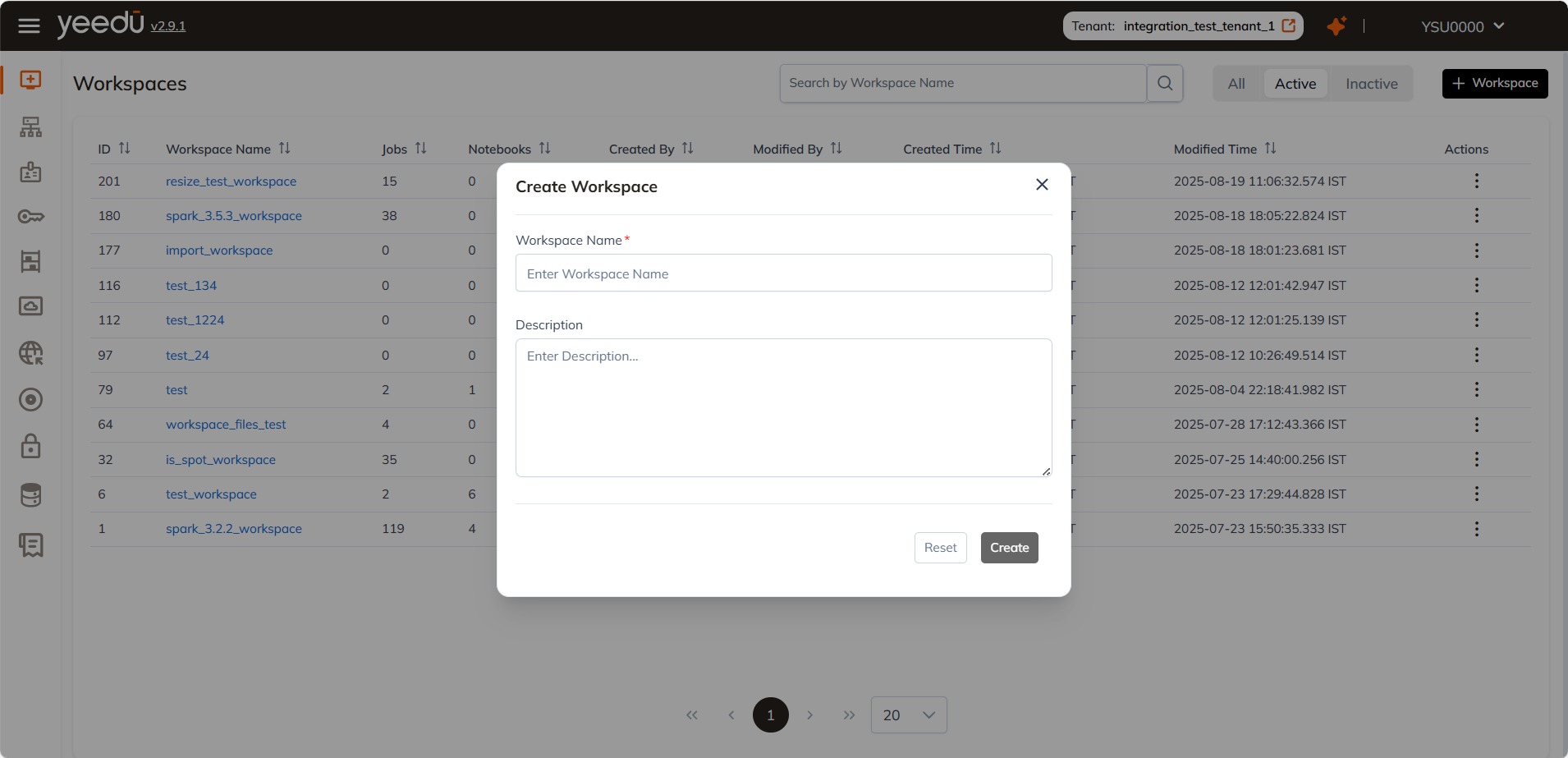Screen dimensions: 1568x758
Task: Click the database icon in sidebar
Action: click(x=31, y=495)
